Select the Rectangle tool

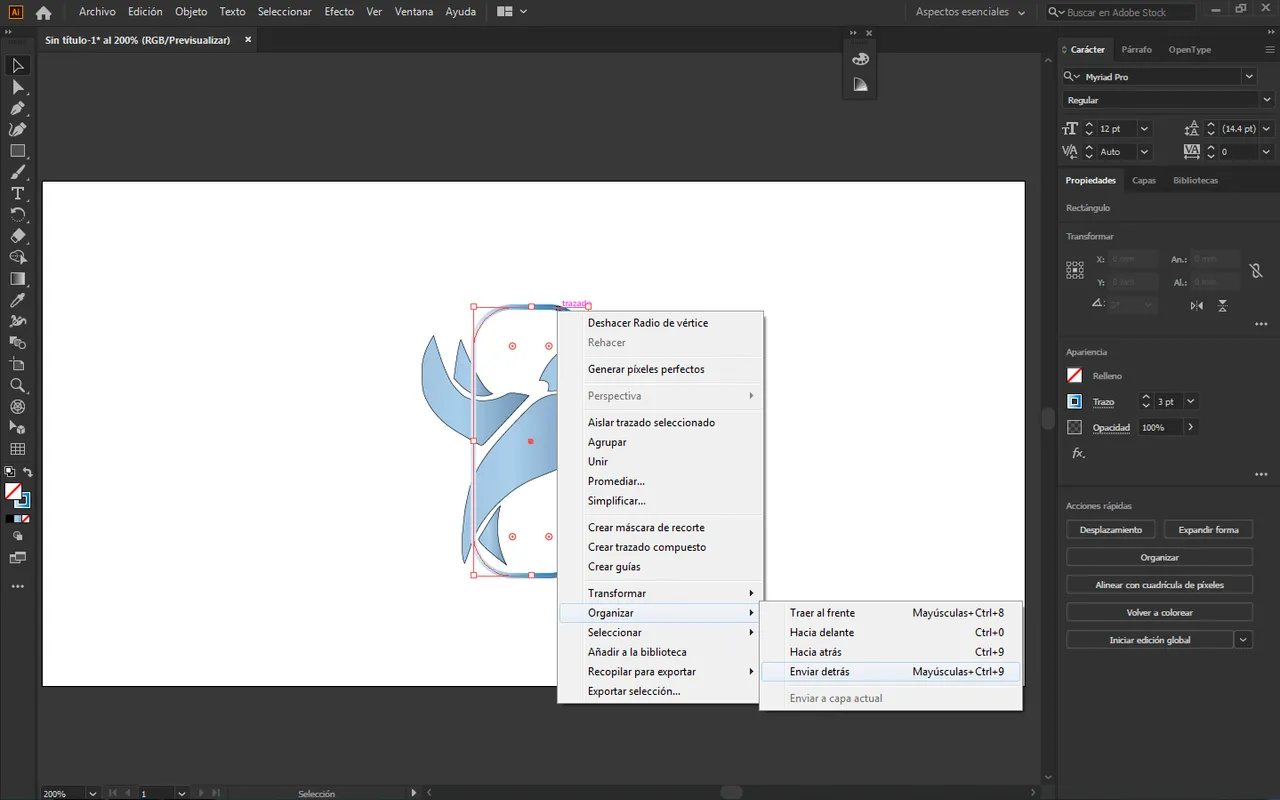click(x=18, y=151)
